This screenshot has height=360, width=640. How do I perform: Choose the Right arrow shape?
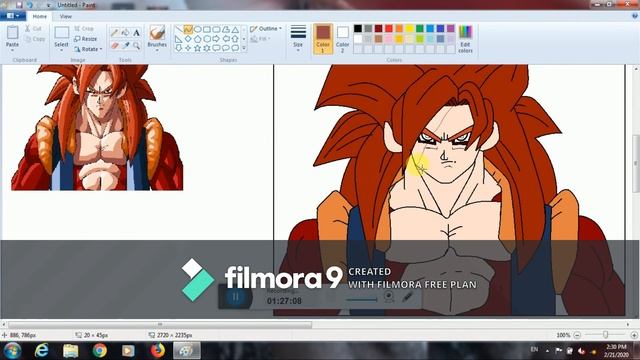coord(216,39)
